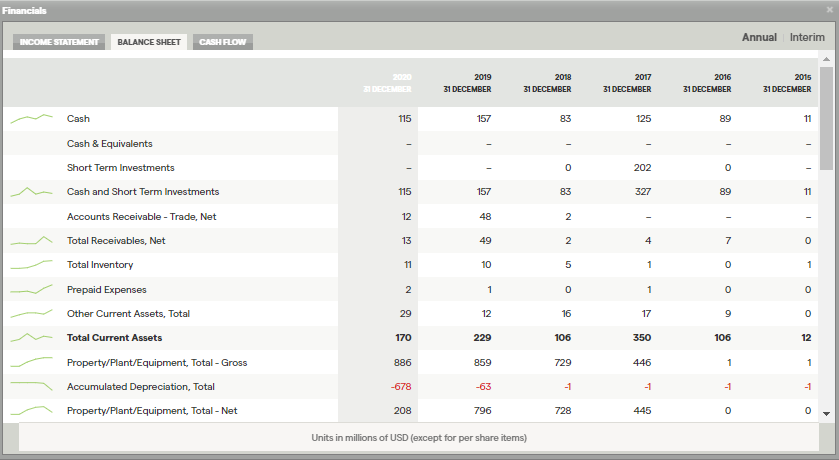Image resolution: width=839 pixels, height=460 pixels.
Task: Click 2019 Accumulated Depreciation value -63
Action: [483, 386]
